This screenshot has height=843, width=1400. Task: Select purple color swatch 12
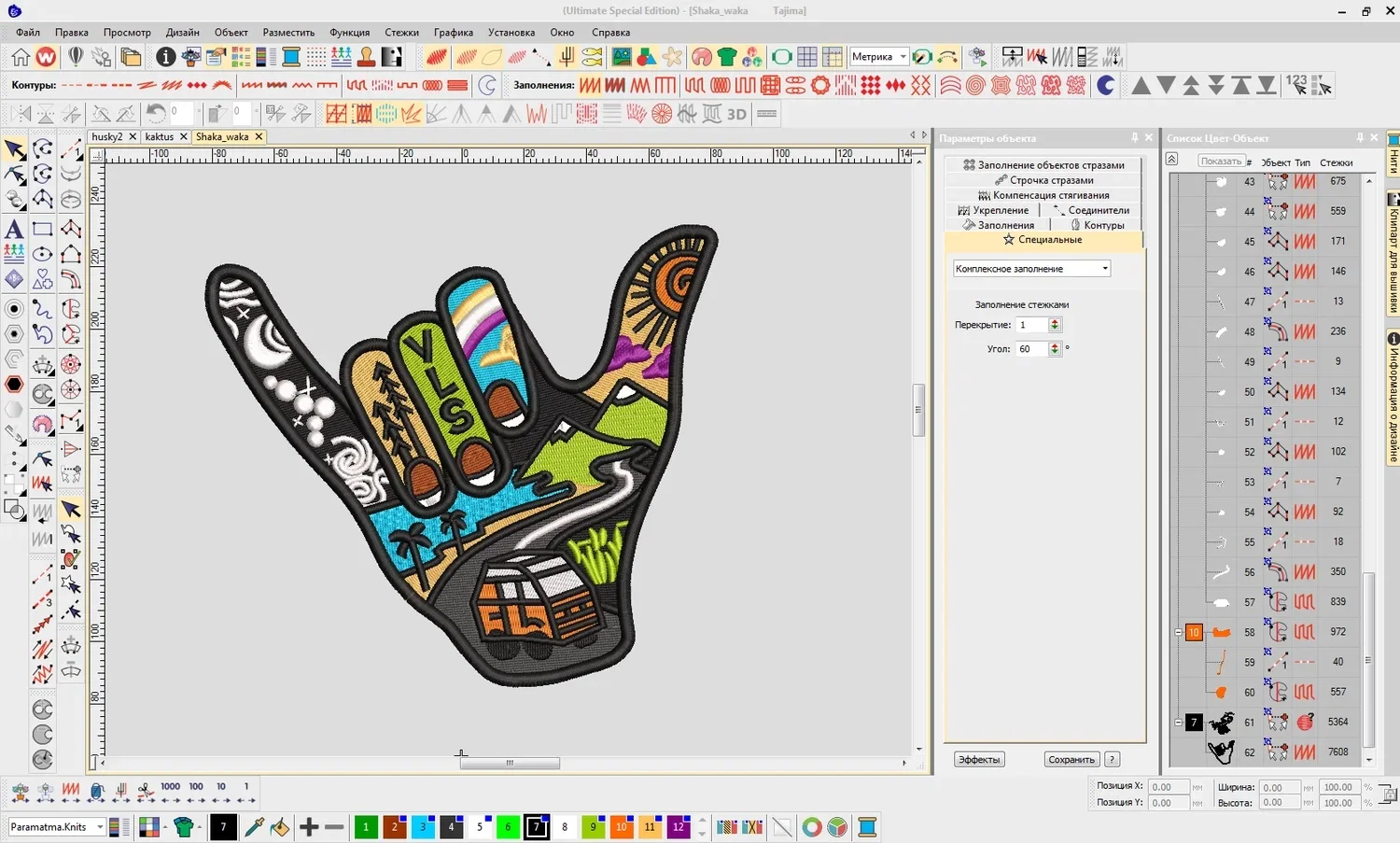click(x=679, y=827)
